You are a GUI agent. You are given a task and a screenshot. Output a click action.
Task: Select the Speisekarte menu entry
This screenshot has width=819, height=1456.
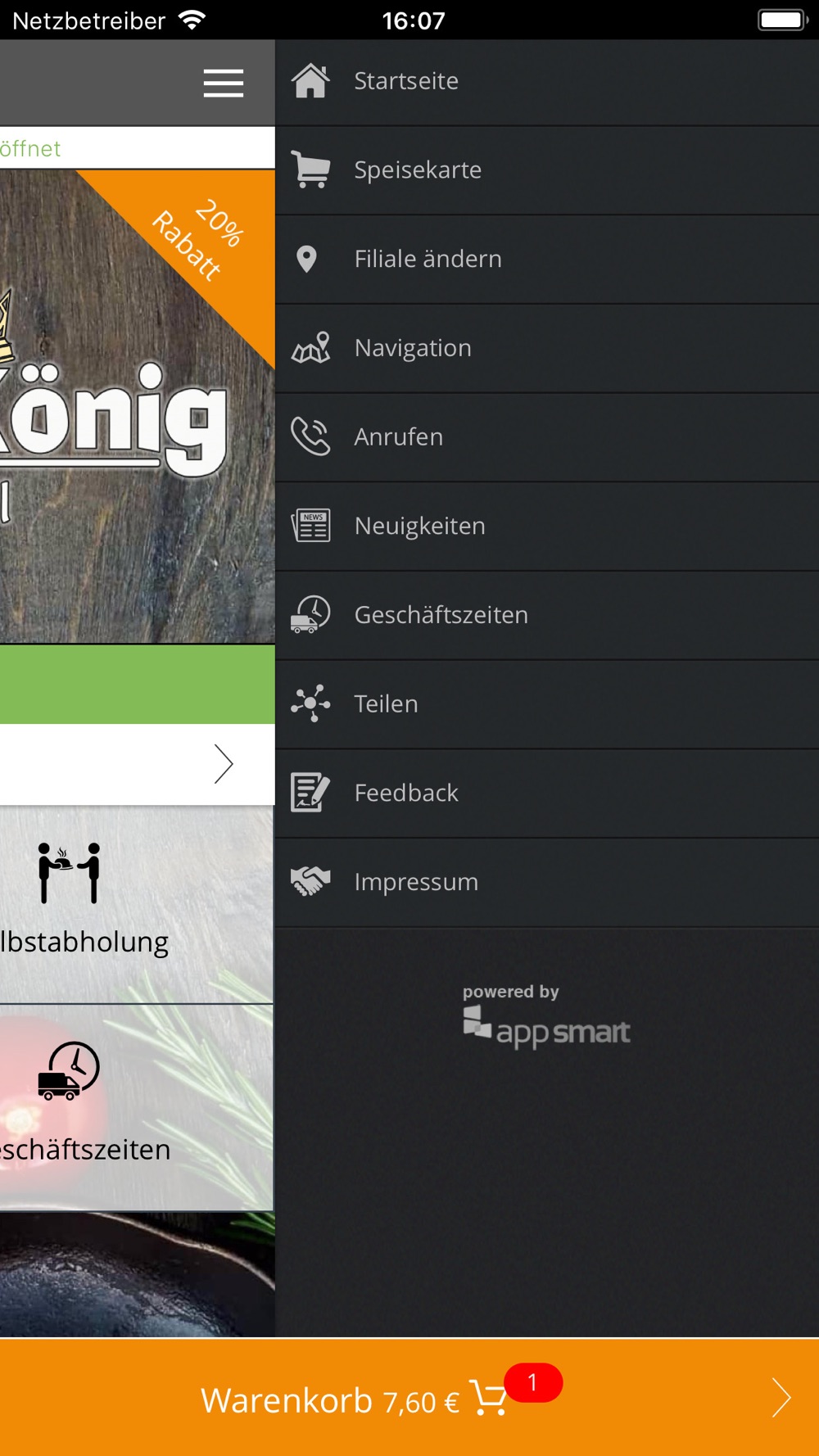pyautogui.click(x=547, y=170)
